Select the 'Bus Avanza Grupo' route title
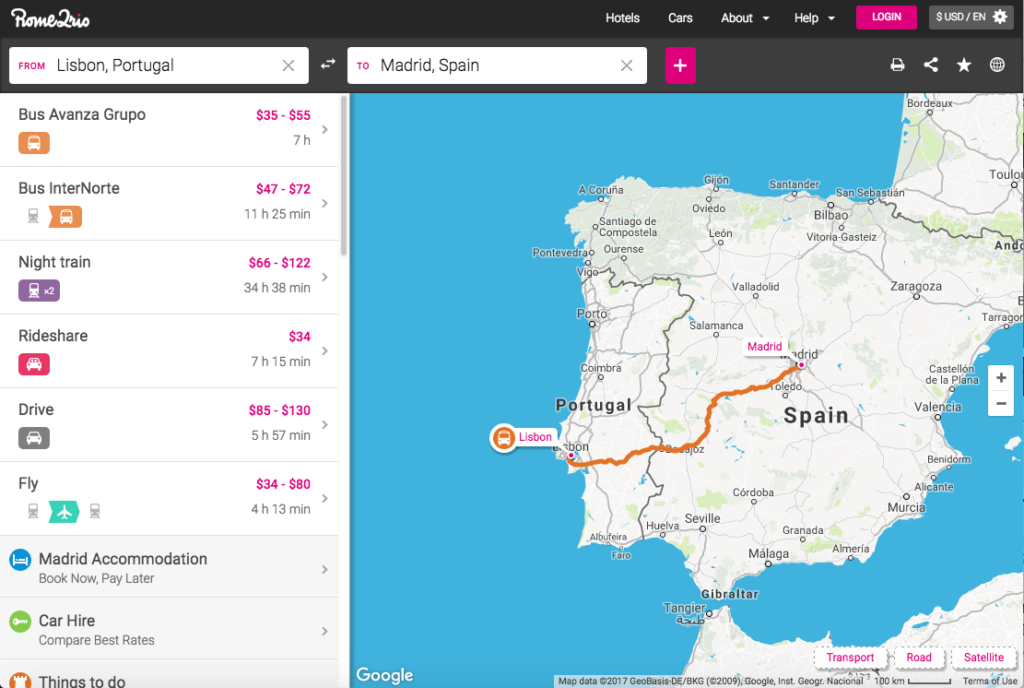 click(x=82, y=114)
